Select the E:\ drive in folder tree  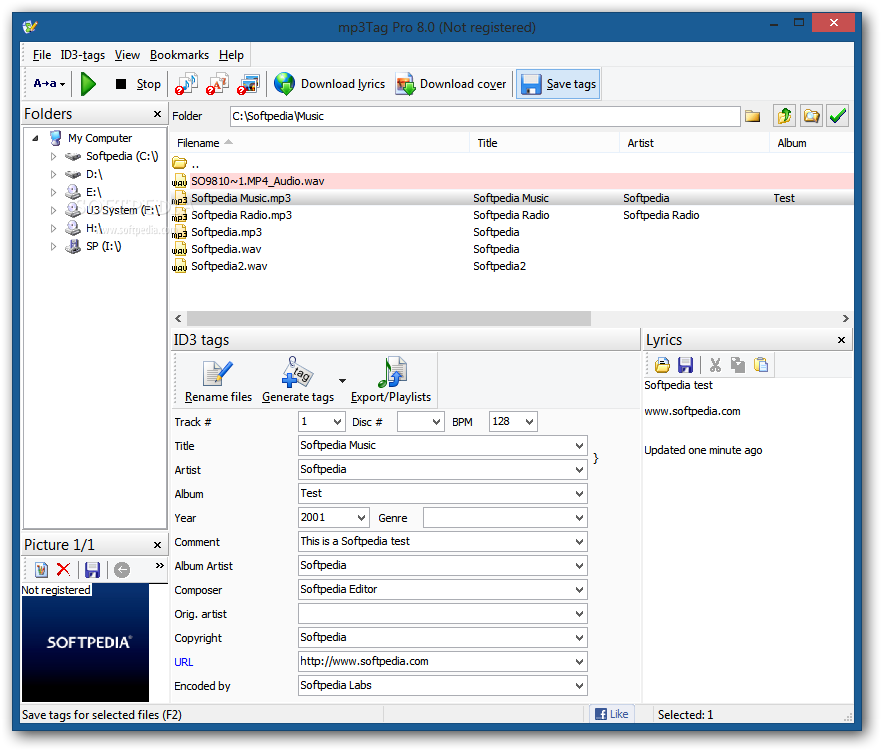[93, 192]
